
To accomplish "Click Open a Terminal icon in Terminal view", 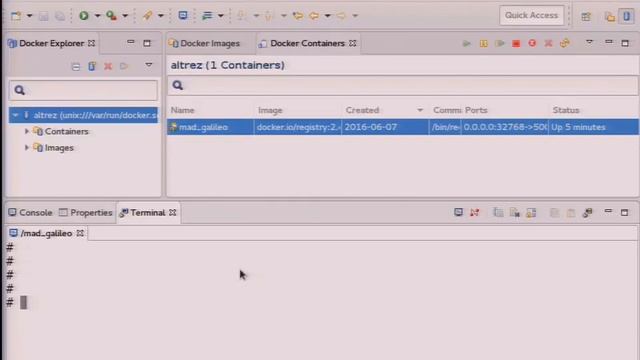I will click(x=458, y=212).
